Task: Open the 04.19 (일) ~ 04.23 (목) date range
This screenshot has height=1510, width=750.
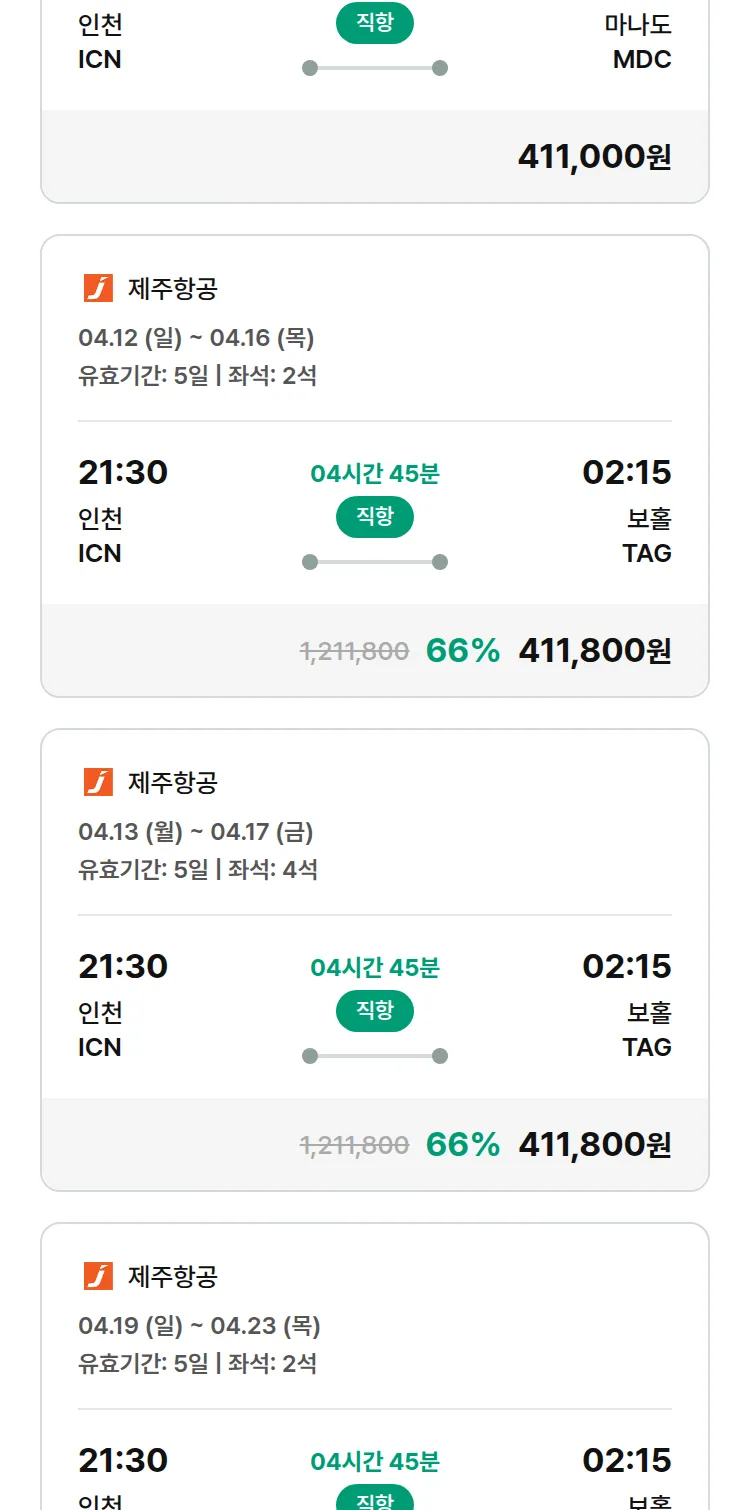Action: pos(199,1326)
